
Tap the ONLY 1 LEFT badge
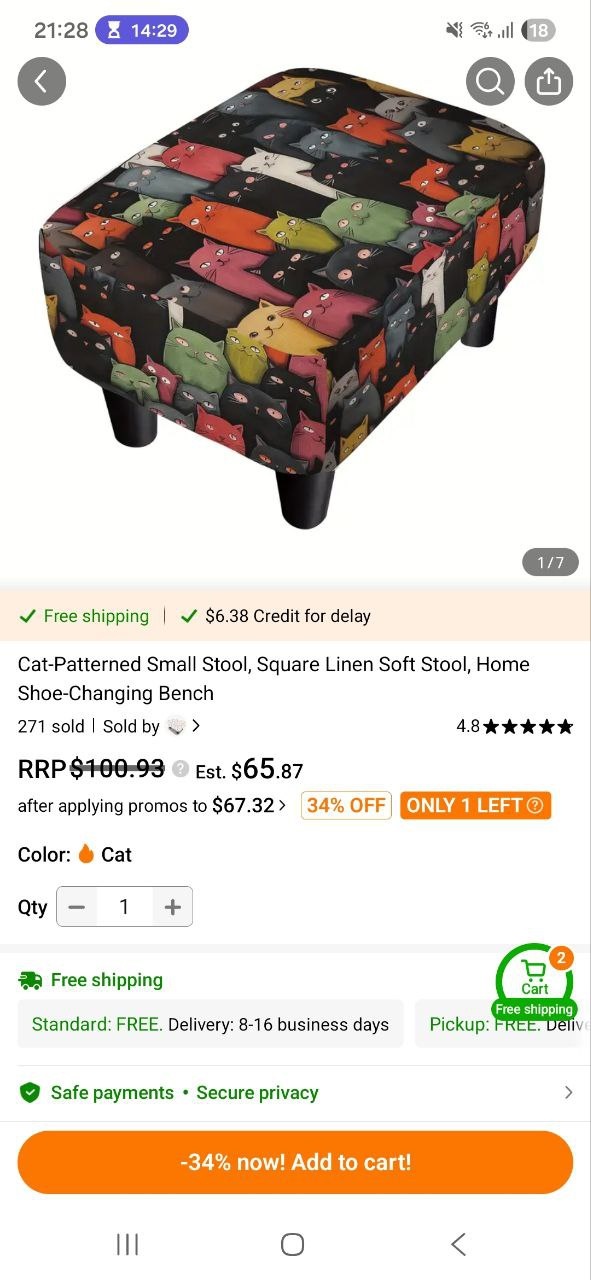(x=475, y=805)
